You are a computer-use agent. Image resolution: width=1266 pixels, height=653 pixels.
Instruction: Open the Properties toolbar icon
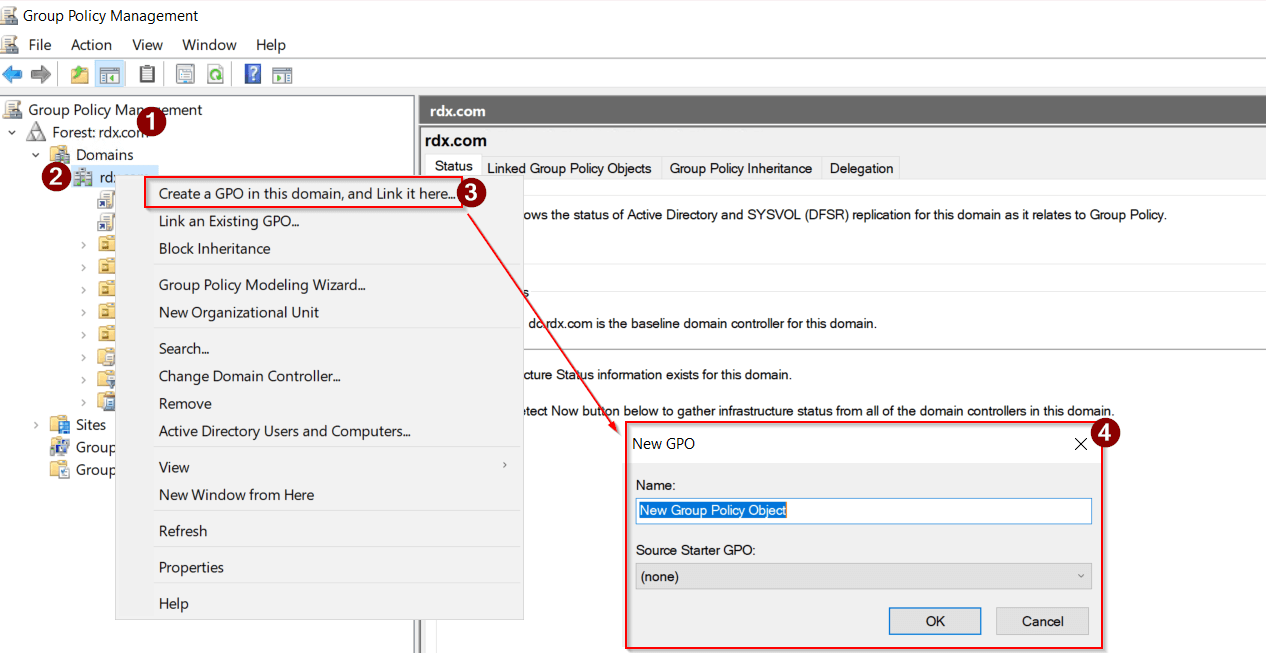pyautogui.click(x=185, y=73)
